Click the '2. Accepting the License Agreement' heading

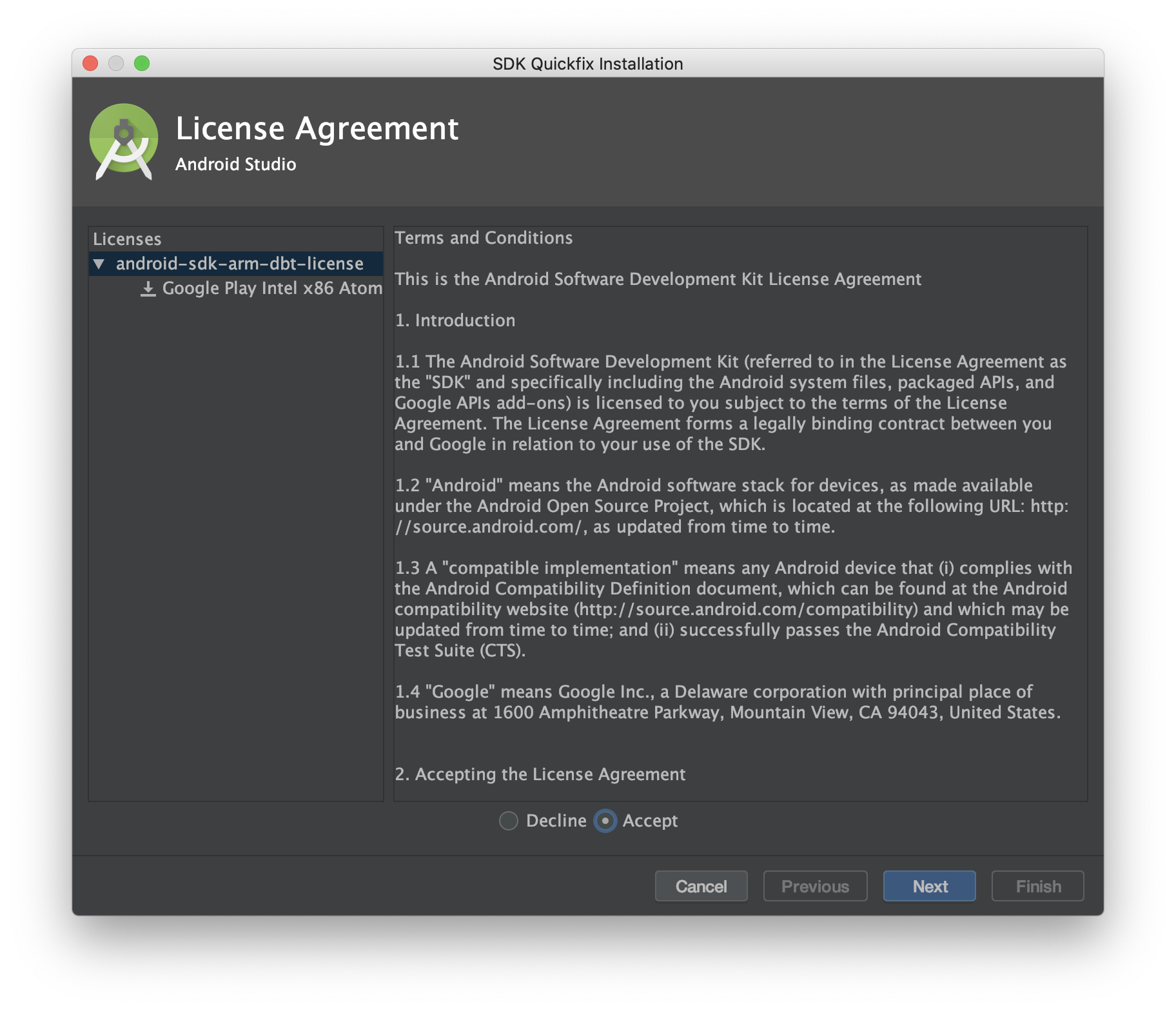click(x=540, y=774)
